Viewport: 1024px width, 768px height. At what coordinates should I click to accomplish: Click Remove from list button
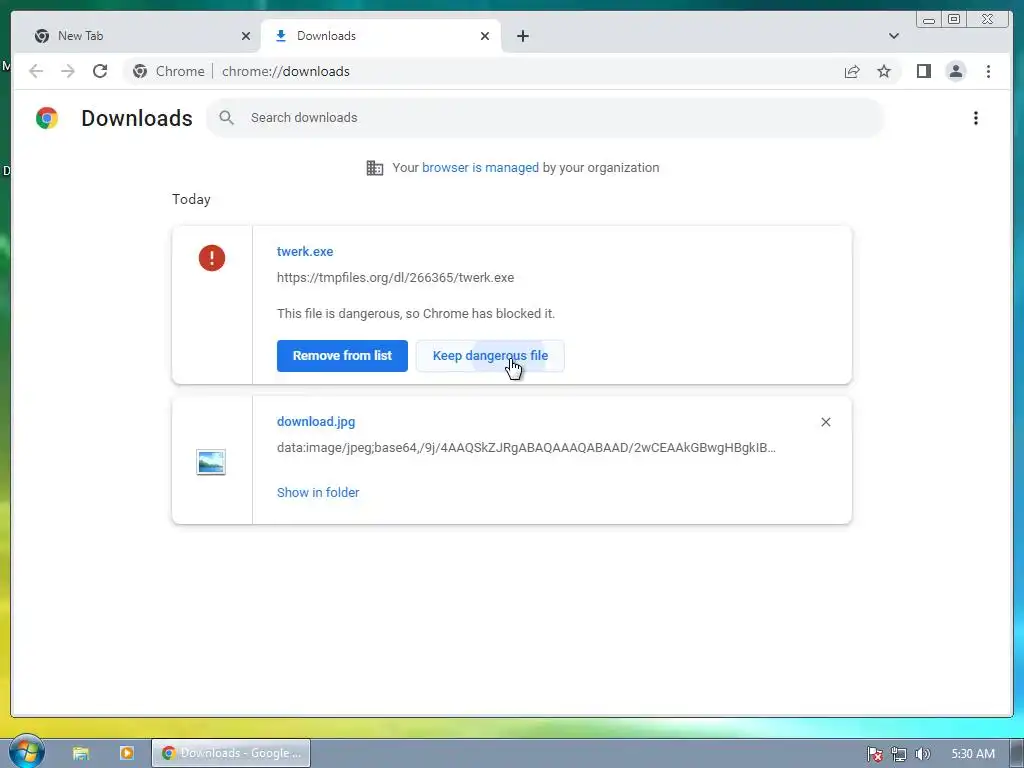342,356
